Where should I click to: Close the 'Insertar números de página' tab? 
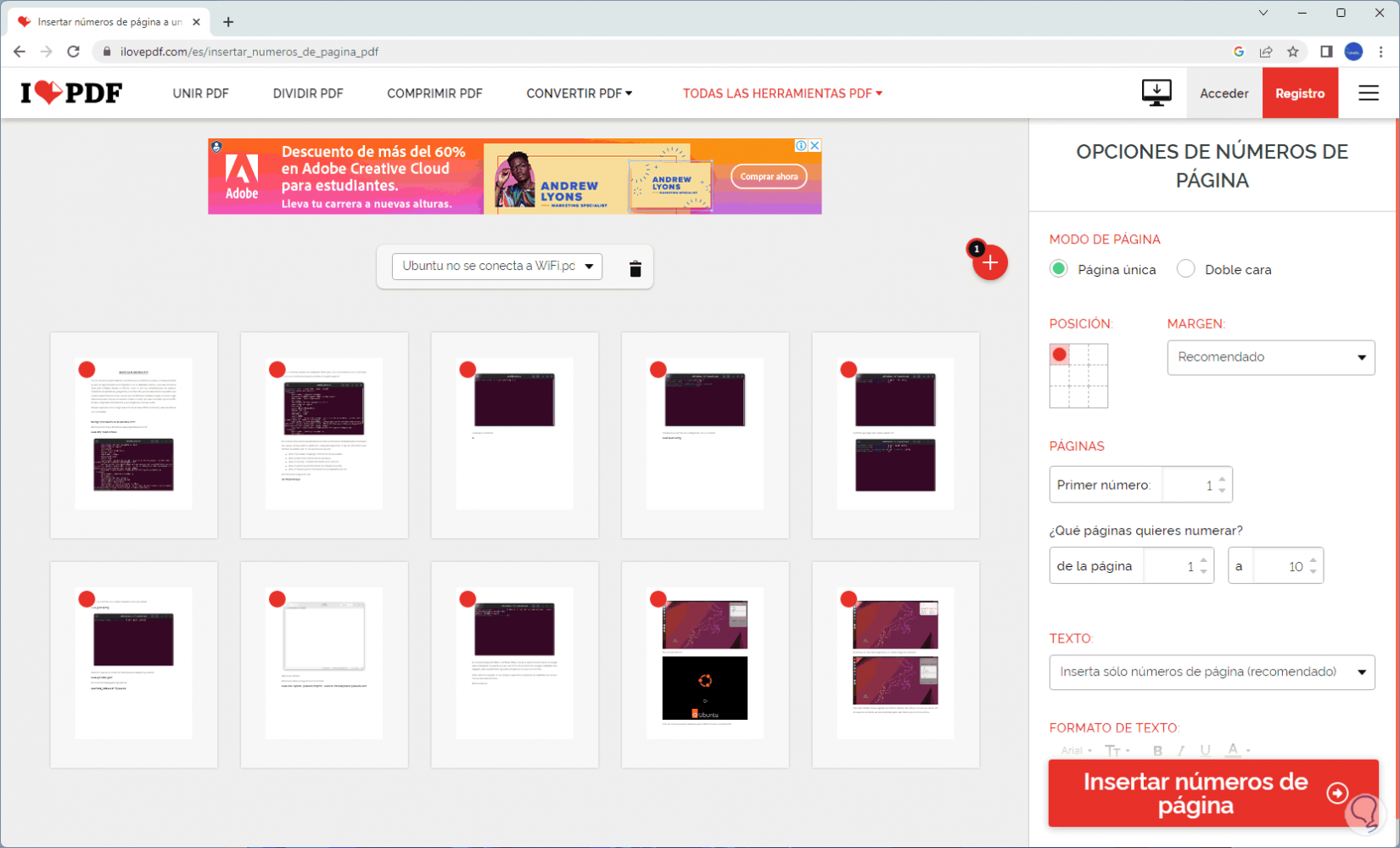[x=197, y=22]
